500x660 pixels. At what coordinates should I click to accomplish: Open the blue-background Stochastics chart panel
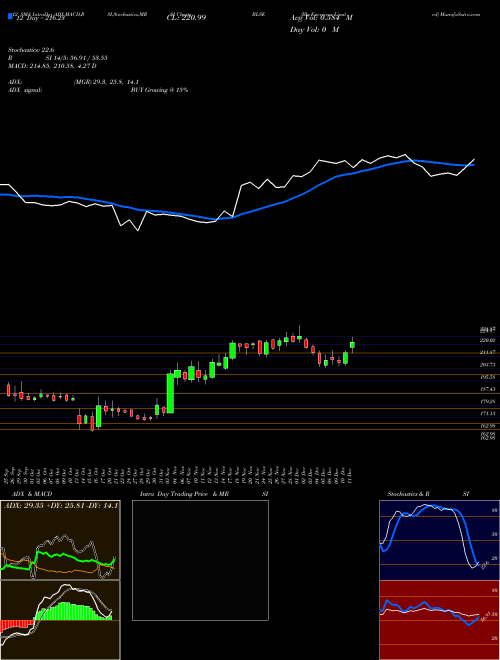click(439, 540)
